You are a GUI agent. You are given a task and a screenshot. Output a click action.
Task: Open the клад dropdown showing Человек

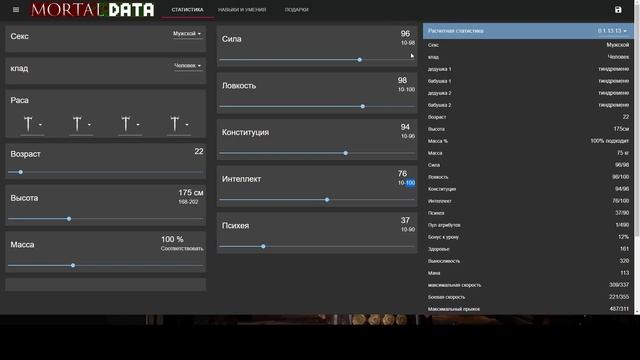[x=188, y=66]
